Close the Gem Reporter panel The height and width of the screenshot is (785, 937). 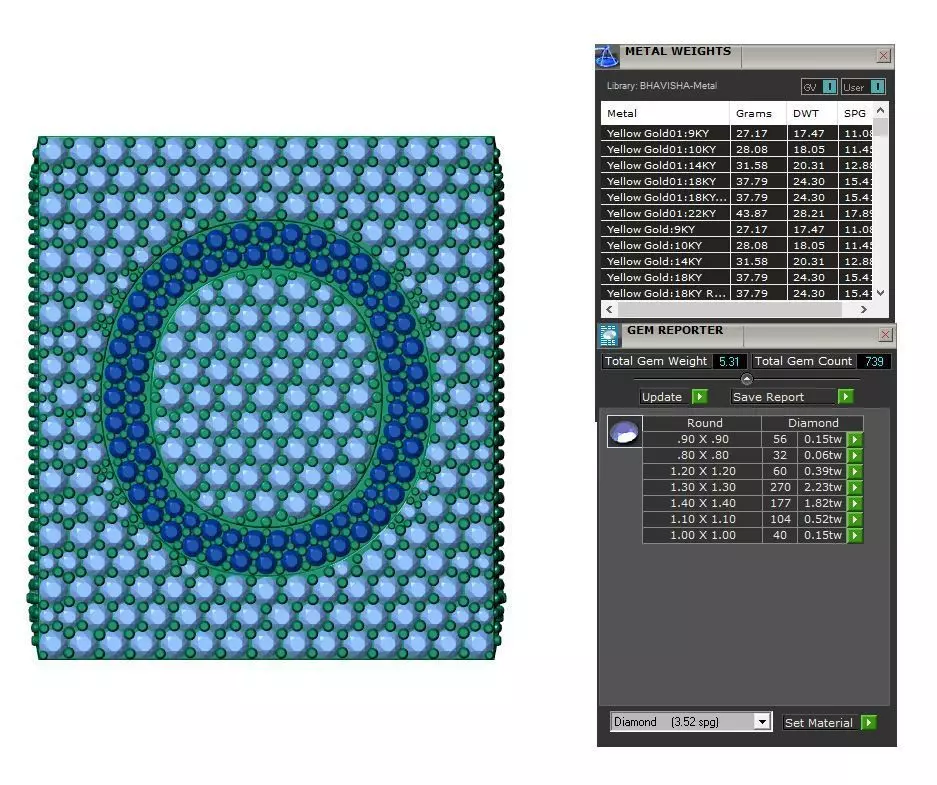885,335
